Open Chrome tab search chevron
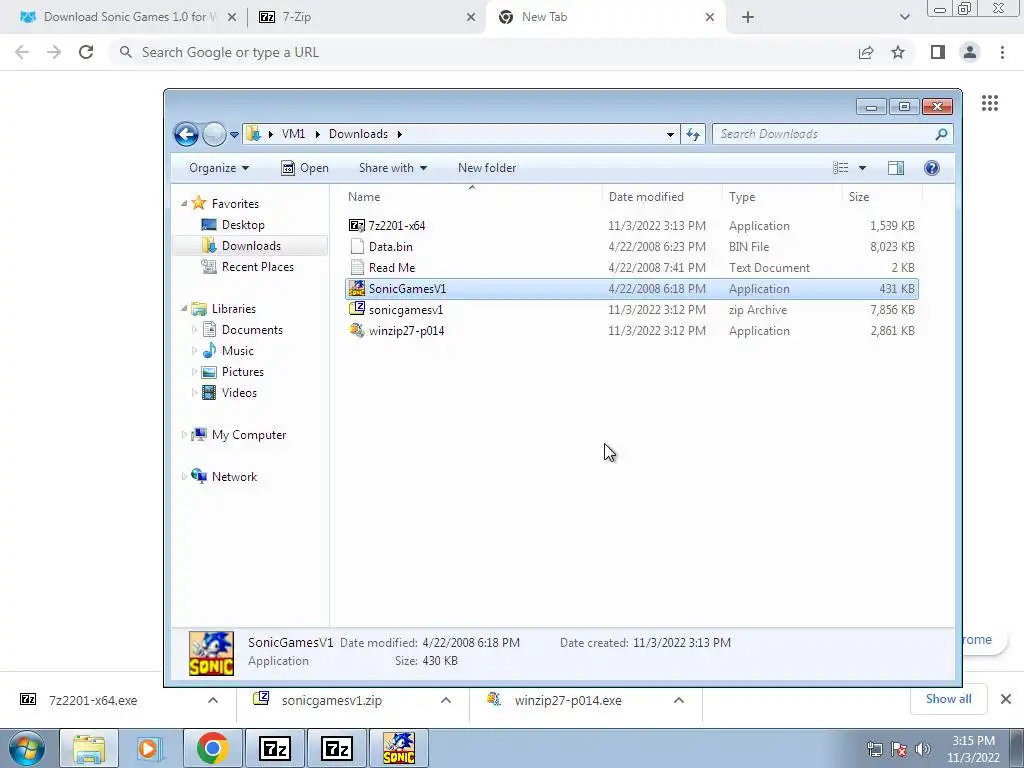The width and height of the screenshot is (1024, 768). click(x=904, y=17)
